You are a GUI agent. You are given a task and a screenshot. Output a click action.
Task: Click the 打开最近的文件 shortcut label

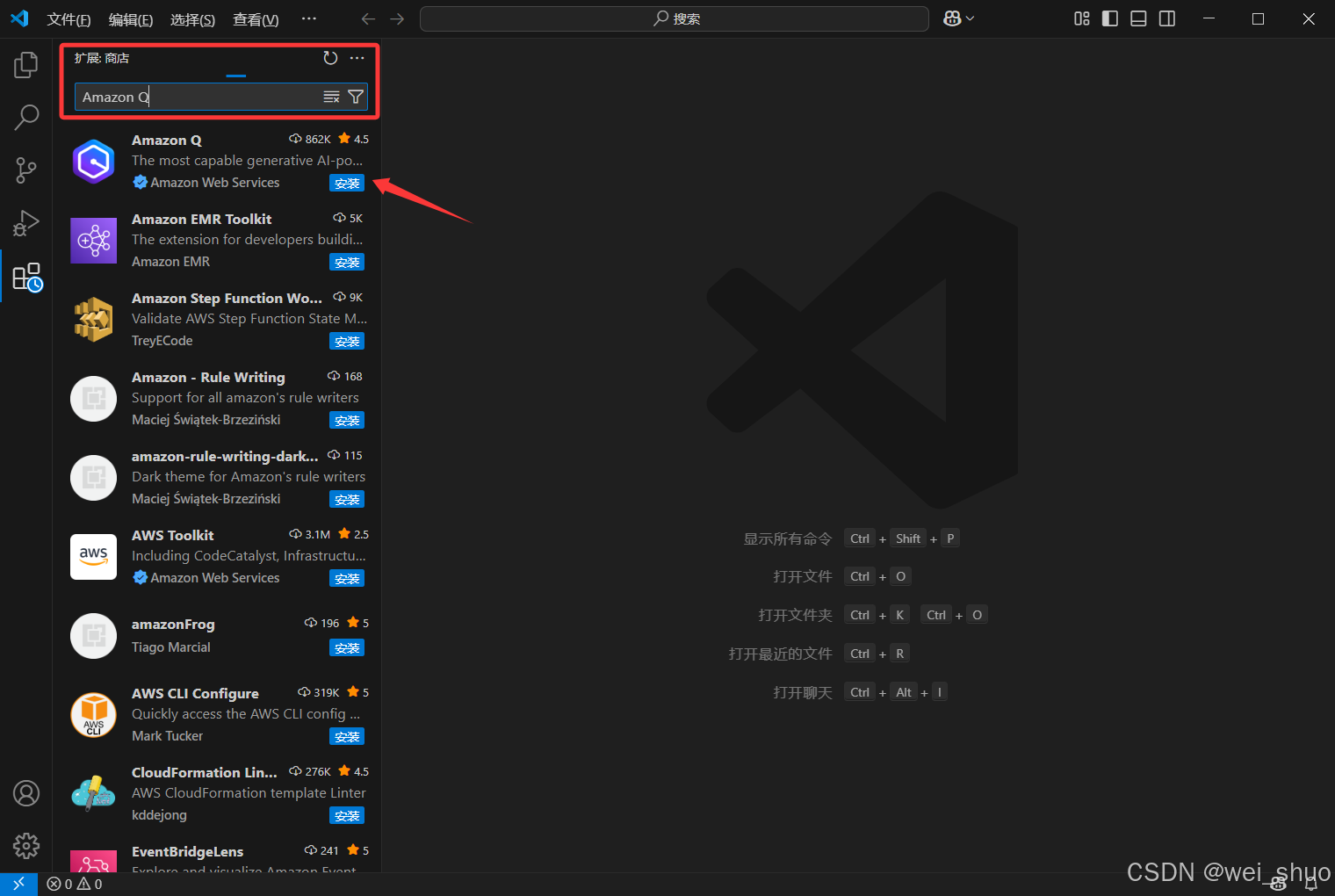click(x=780, y=654)
